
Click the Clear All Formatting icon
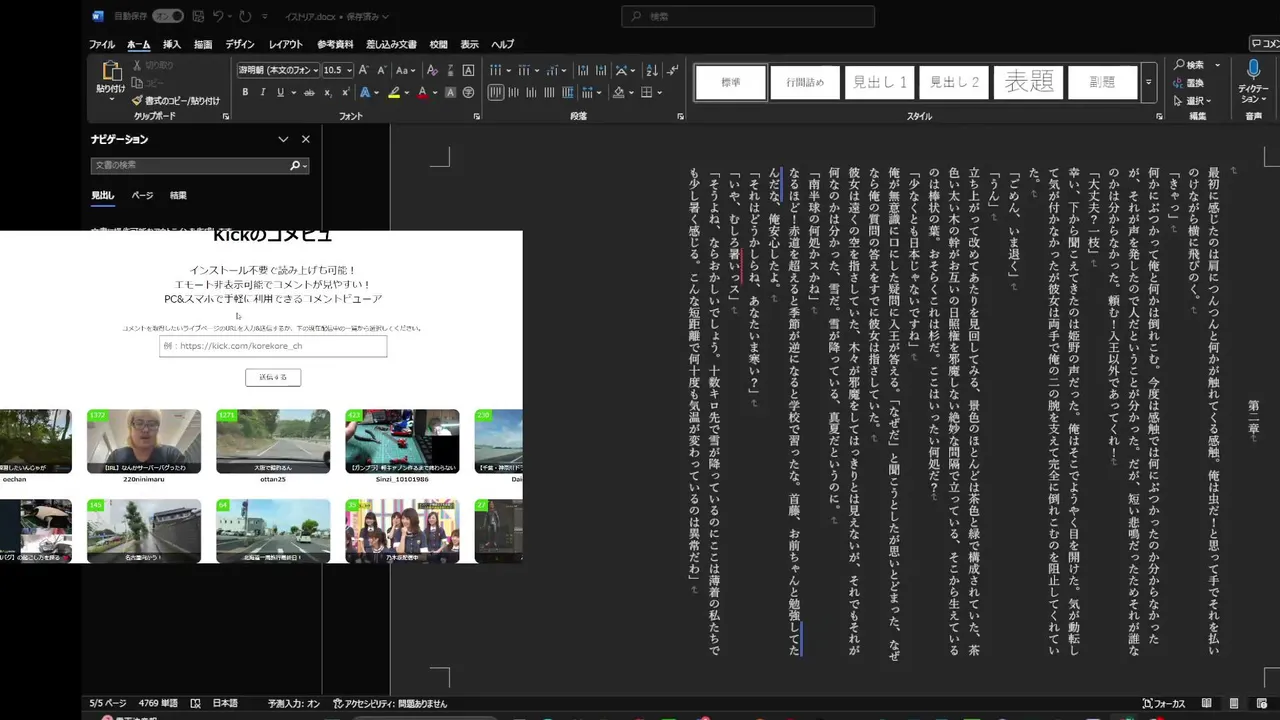(x=432, y=70)
